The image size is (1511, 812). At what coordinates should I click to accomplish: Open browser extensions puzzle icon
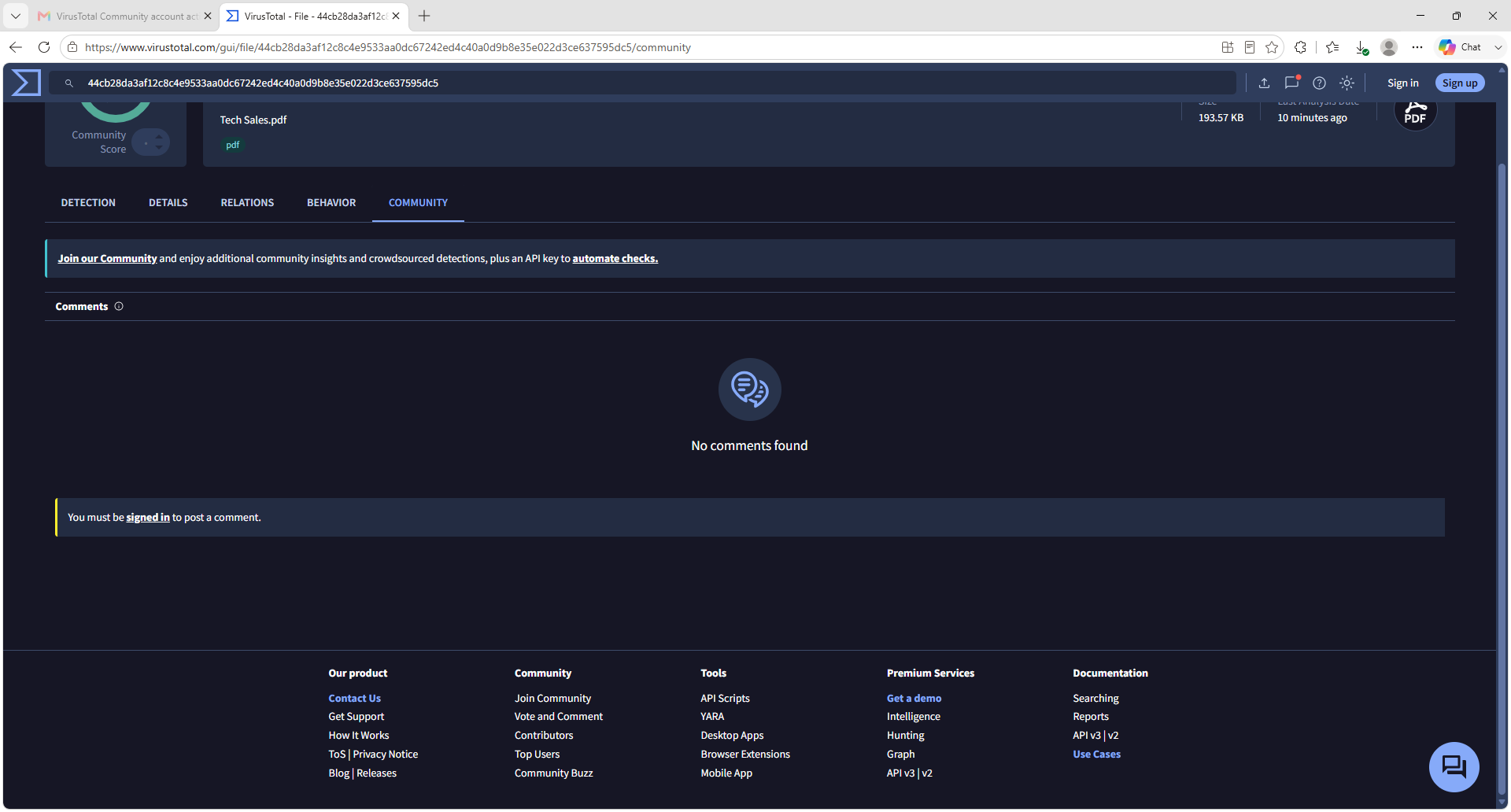[x=1300, y=47]
